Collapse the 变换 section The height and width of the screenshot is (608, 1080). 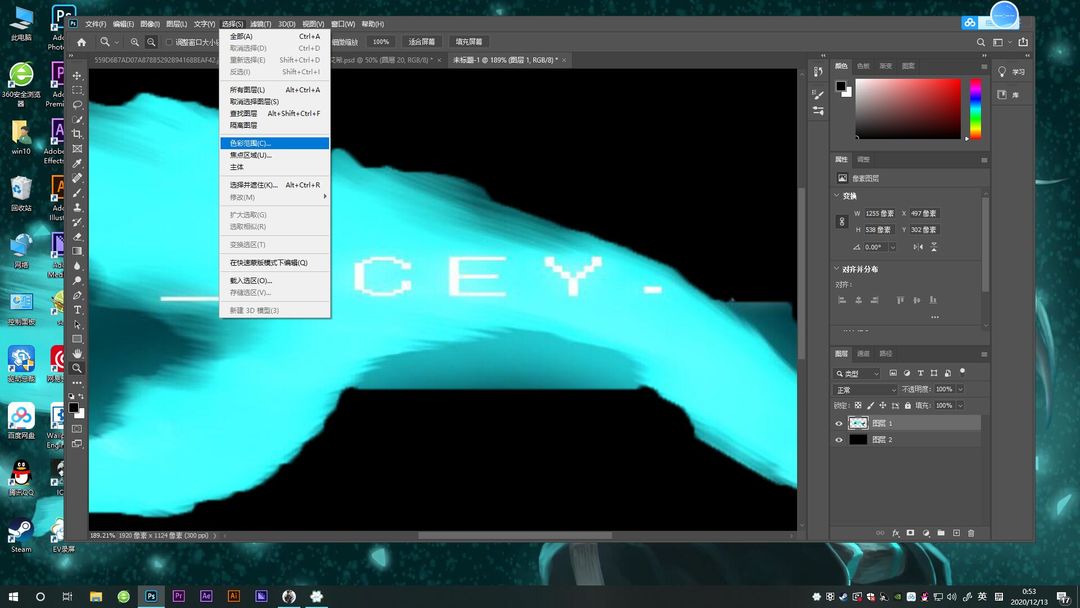tap(837, 196)
